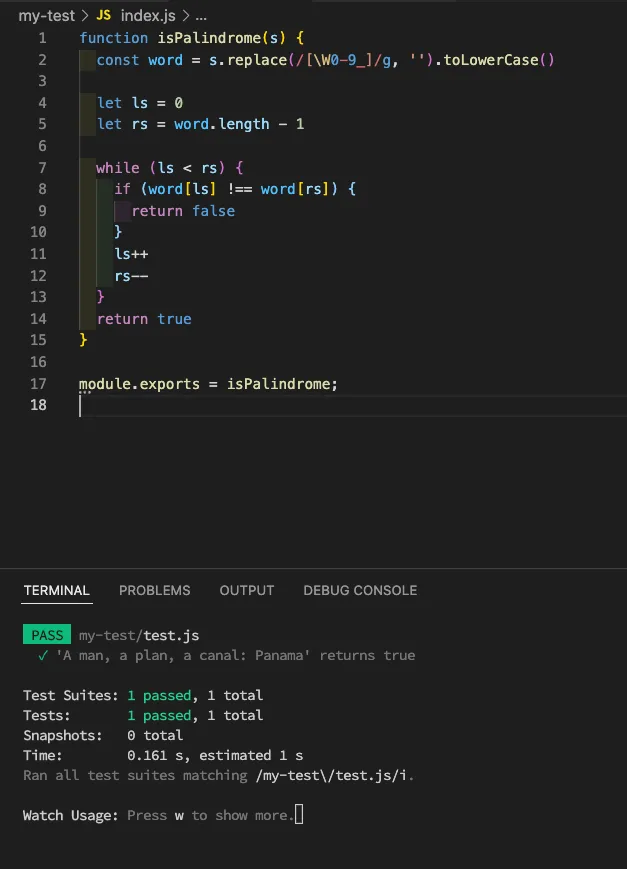Click 'return false' statement

(x=183, y=211)
